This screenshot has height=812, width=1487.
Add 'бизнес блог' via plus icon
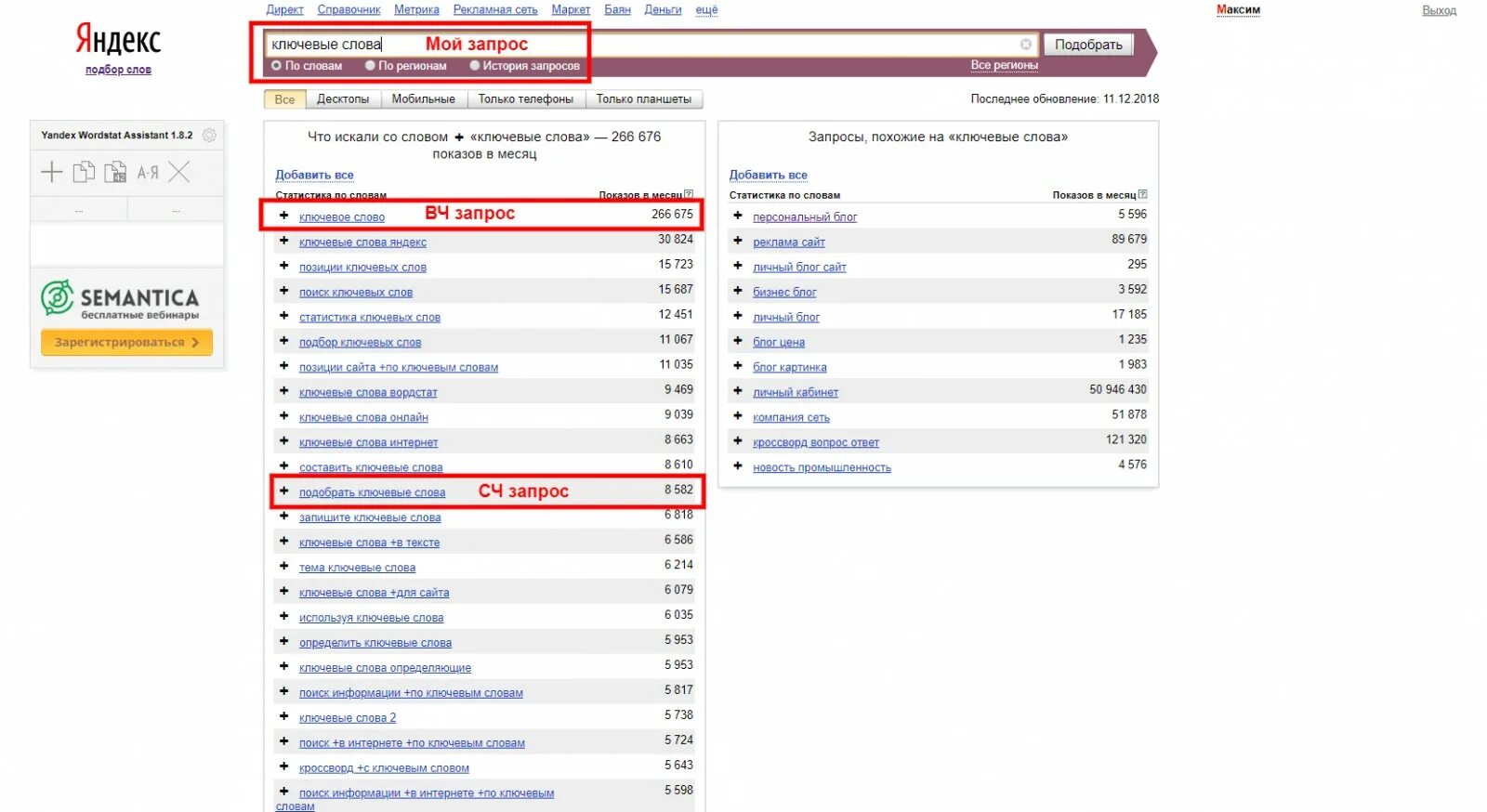[738, 291]
